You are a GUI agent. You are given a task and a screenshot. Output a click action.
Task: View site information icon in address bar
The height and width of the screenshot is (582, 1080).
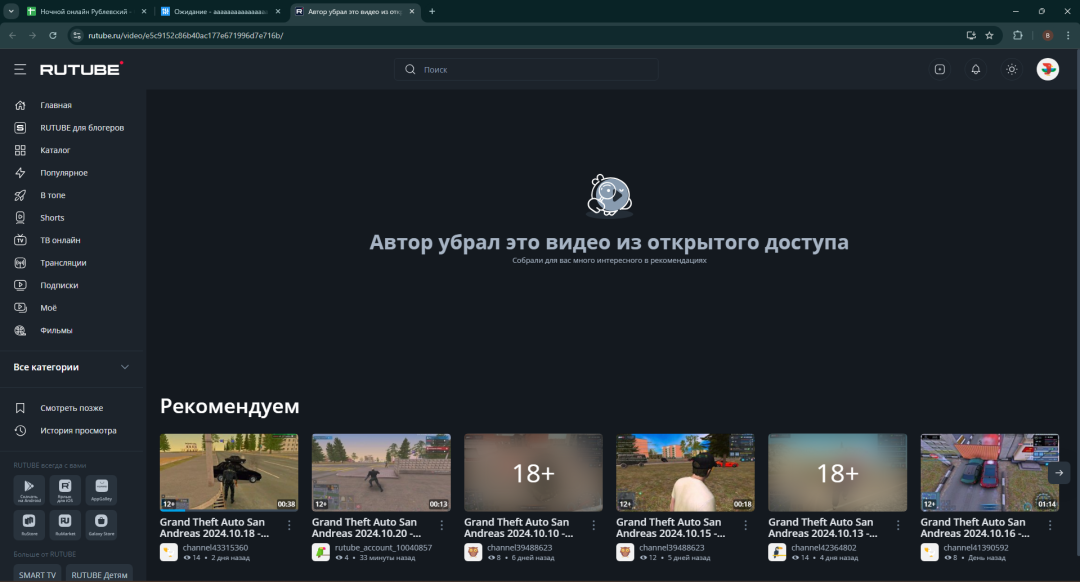[77, 35]
